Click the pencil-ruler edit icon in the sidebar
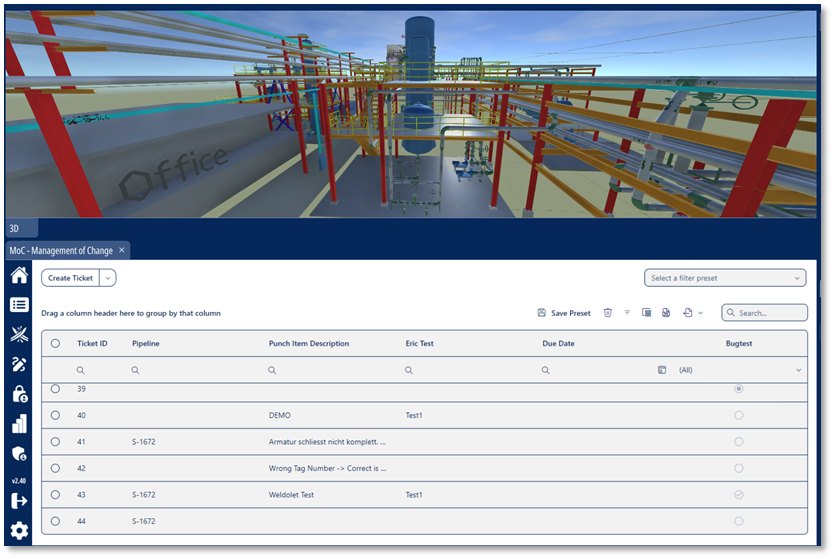Image resolution: width=834 pixels, height=559 pixels. 19,364
